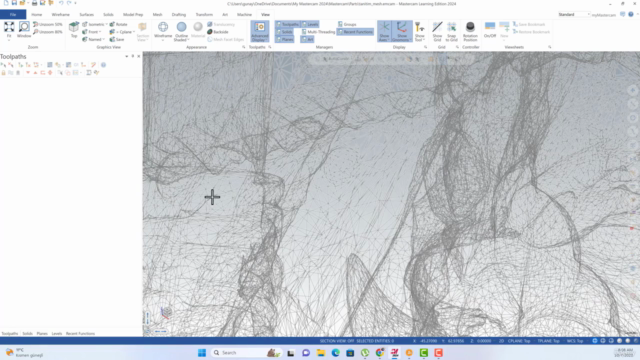Toggle the Multi-Threading manager

click(318, 32)
